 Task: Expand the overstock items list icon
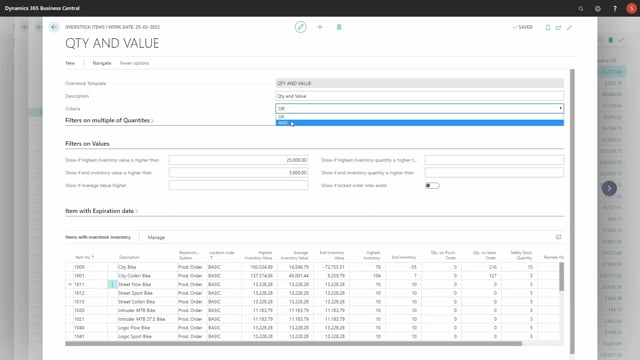(x=558, y=237)
